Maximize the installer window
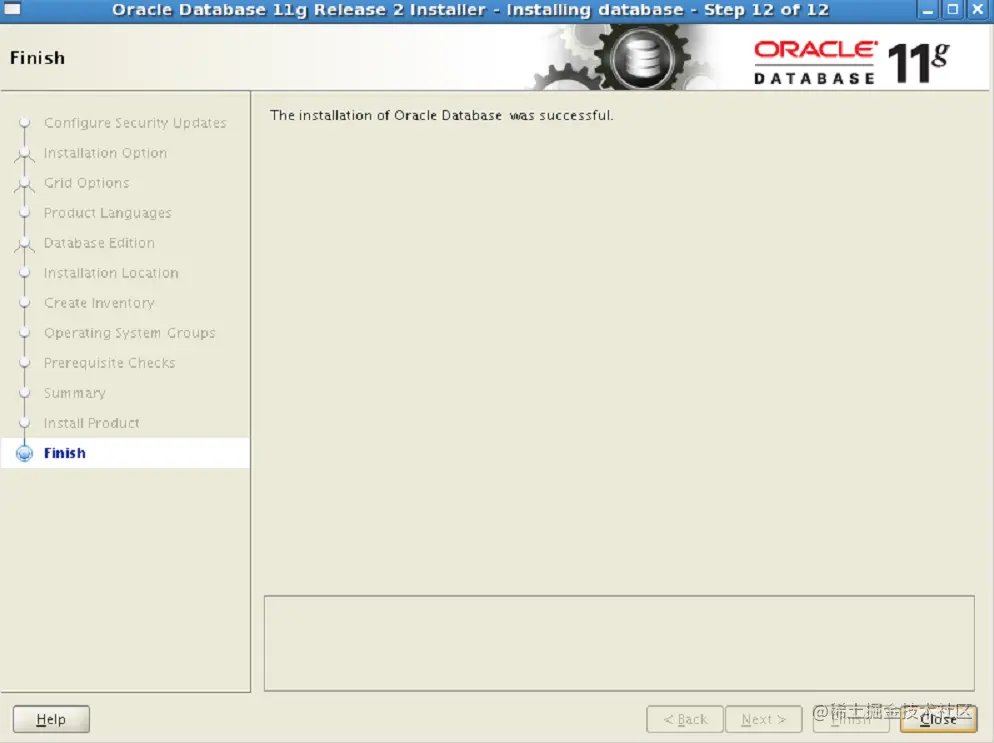This screenshot has width=994, height=743. click(952, 10)
